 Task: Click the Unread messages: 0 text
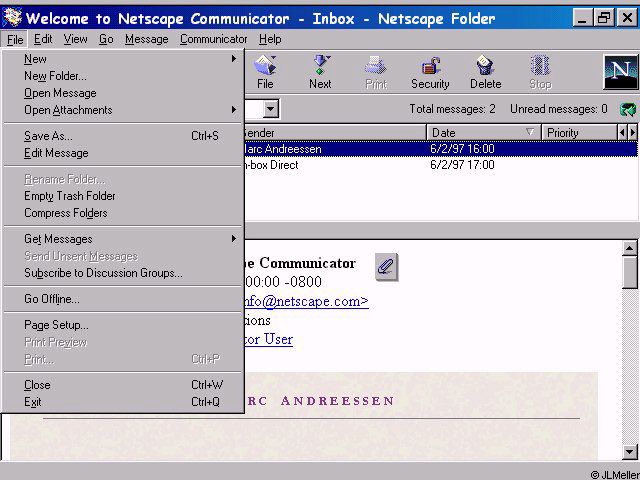pyautogui.click(x=558, y=109)
